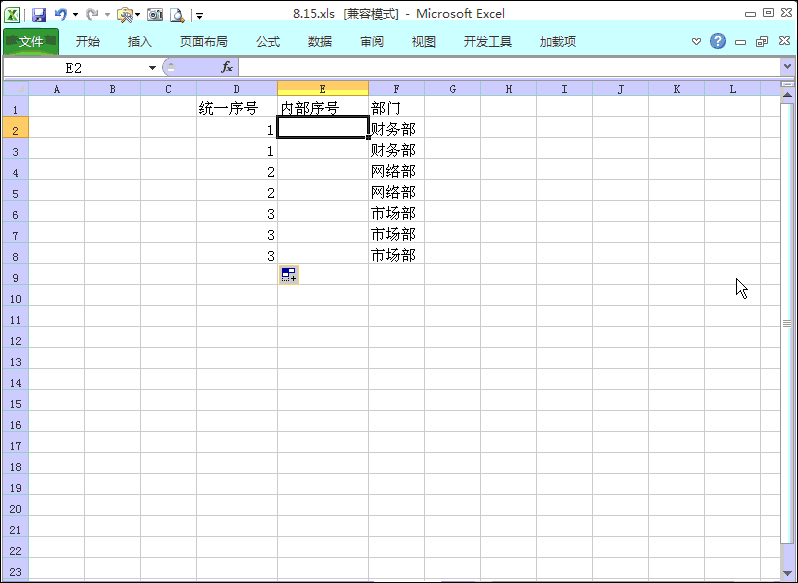Click the camera icon in quick access toolbar
This screenshot has width=798, height=583.
pyautogui.click(x=155, y=15)
